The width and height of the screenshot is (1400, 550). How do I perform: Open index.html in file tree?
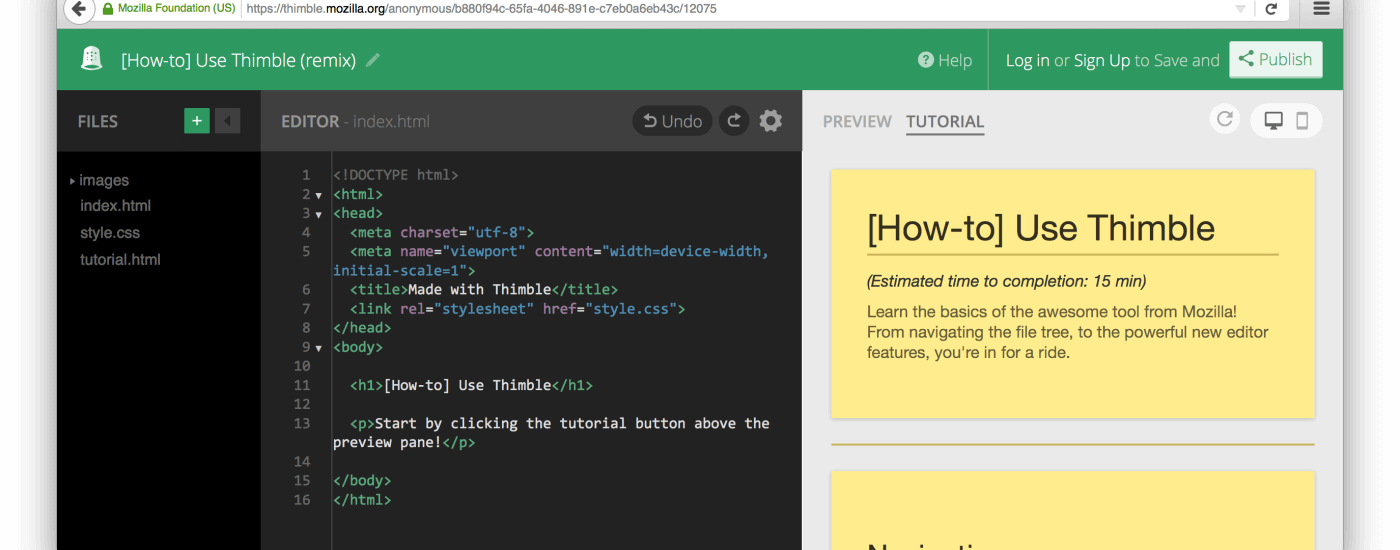click(115, 206)
